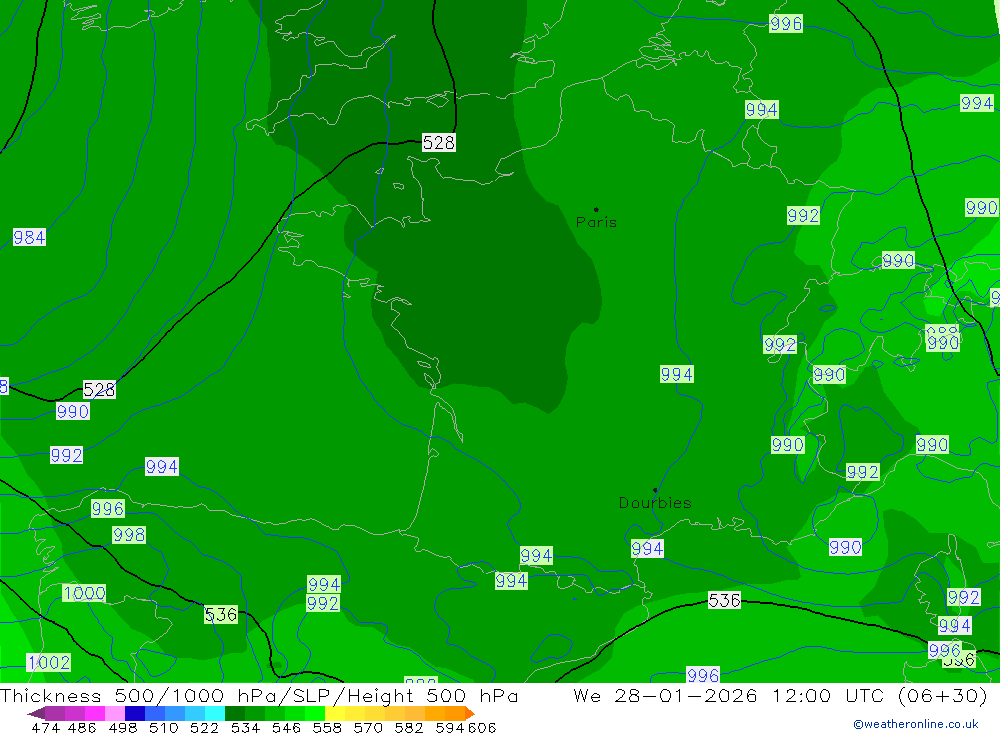Click the 'We 28-01-2026' date text

click(x=665, y=695)
